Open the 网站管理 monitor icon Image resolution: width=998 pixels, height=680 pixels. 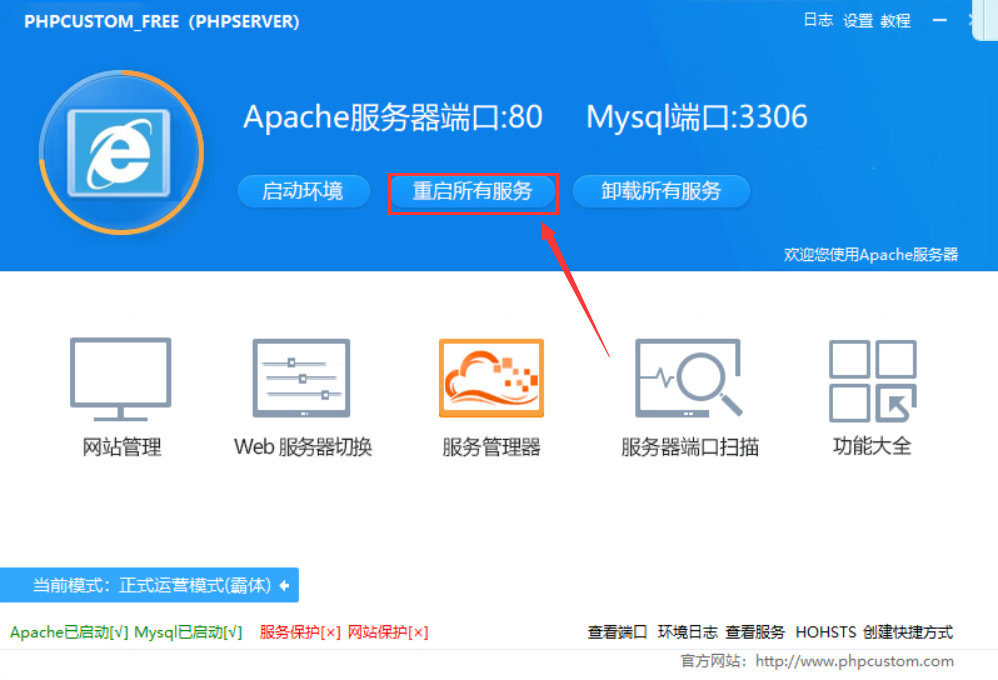(120, 379)
